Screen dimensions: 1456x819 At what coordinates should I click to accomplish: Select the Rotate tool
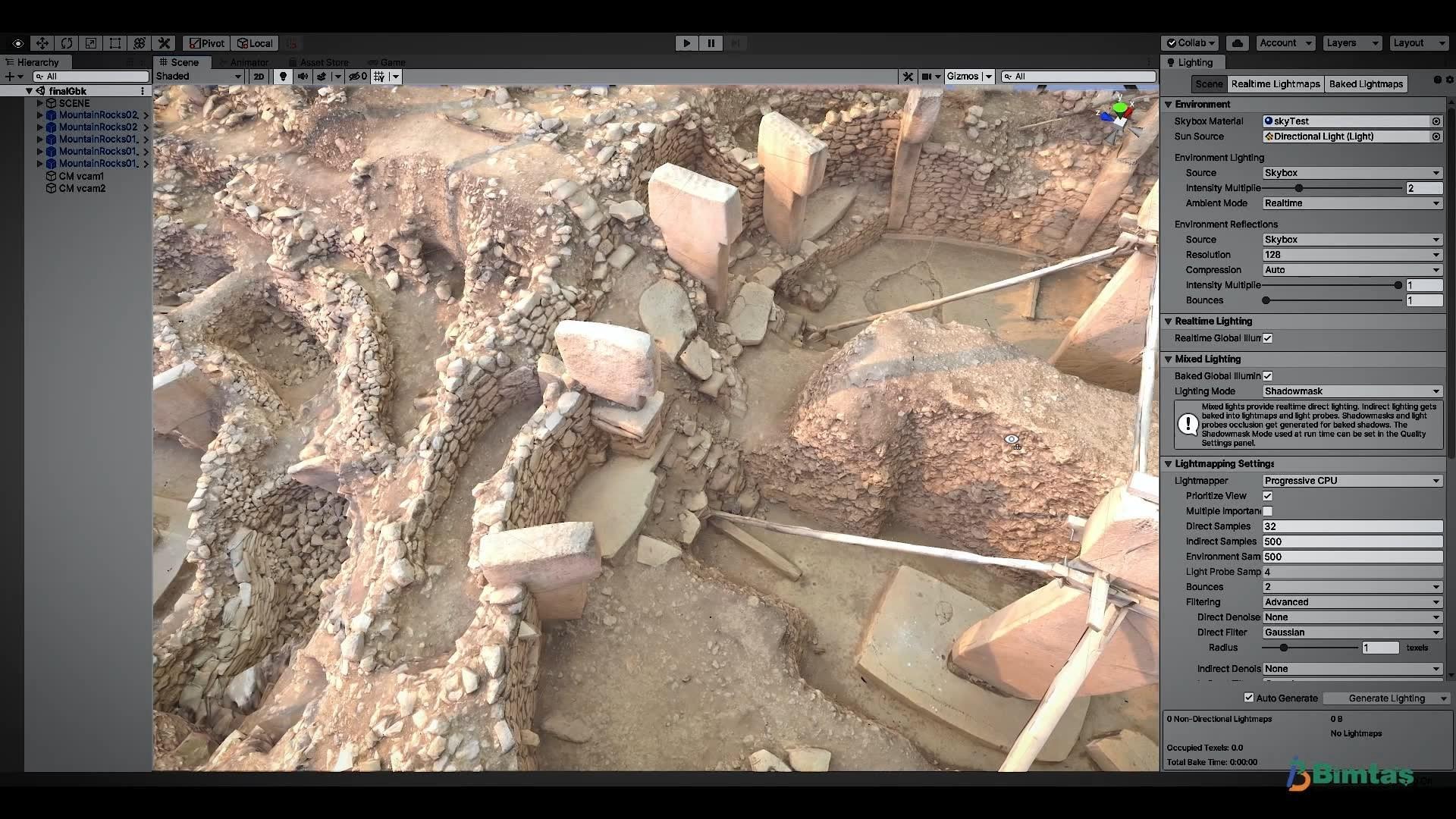click(x=67, y=43)
